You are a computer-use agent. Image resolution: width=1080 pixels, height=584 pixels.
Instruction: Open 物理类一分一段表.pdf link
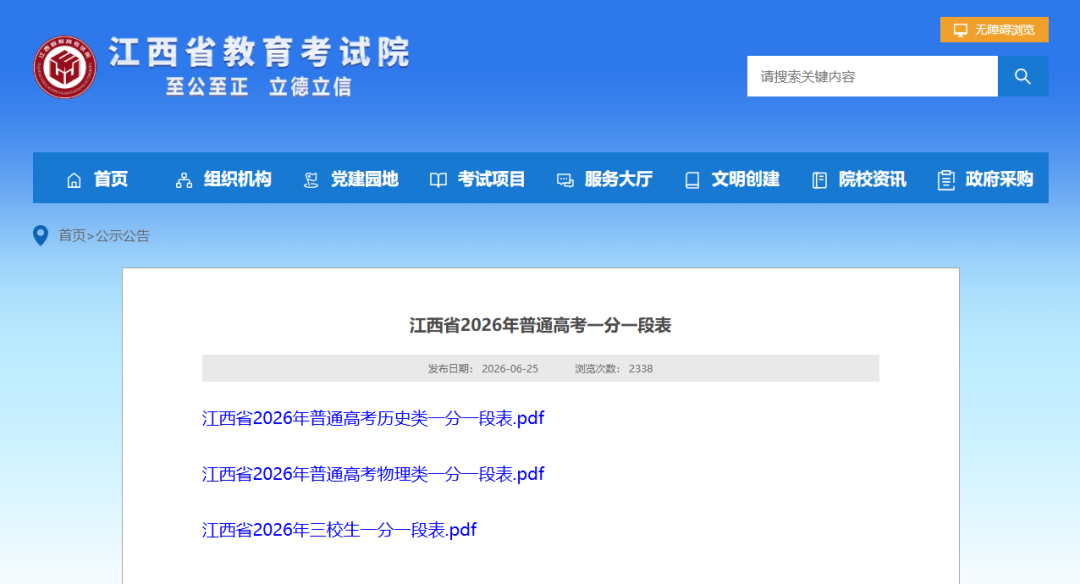point(373,474)
